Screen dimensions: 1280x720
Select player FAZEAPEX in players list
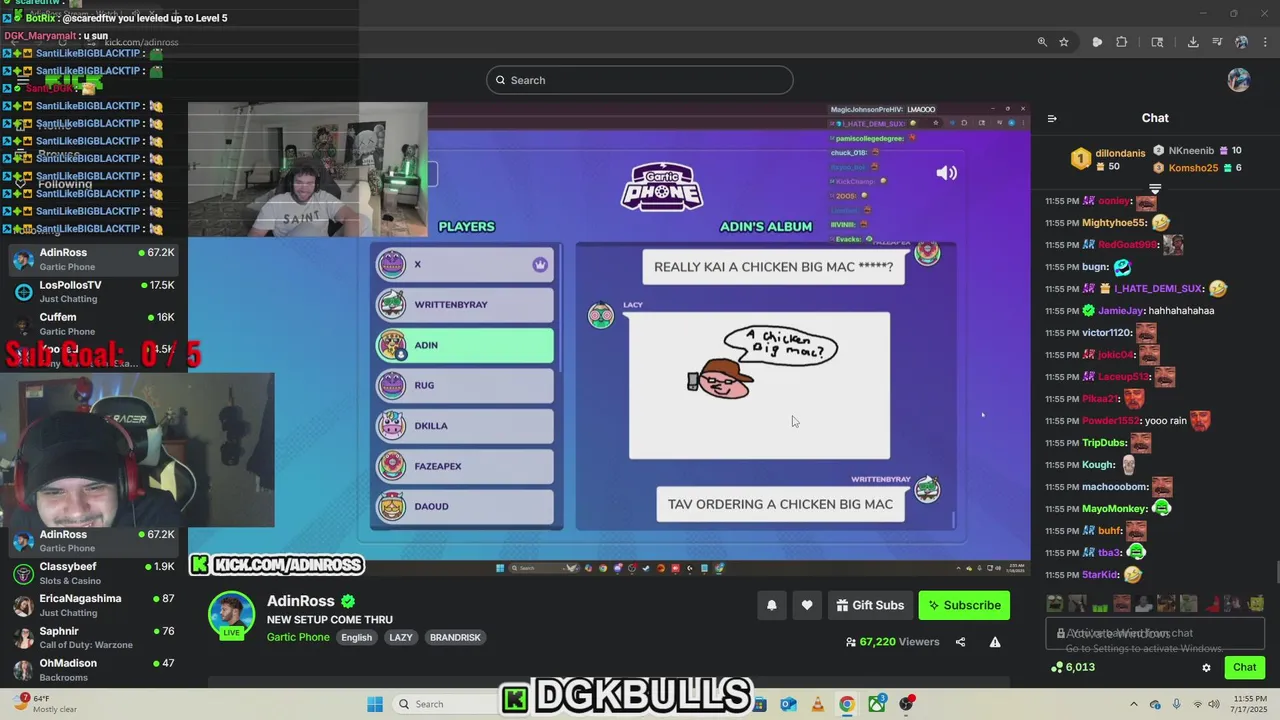point(464,466)
